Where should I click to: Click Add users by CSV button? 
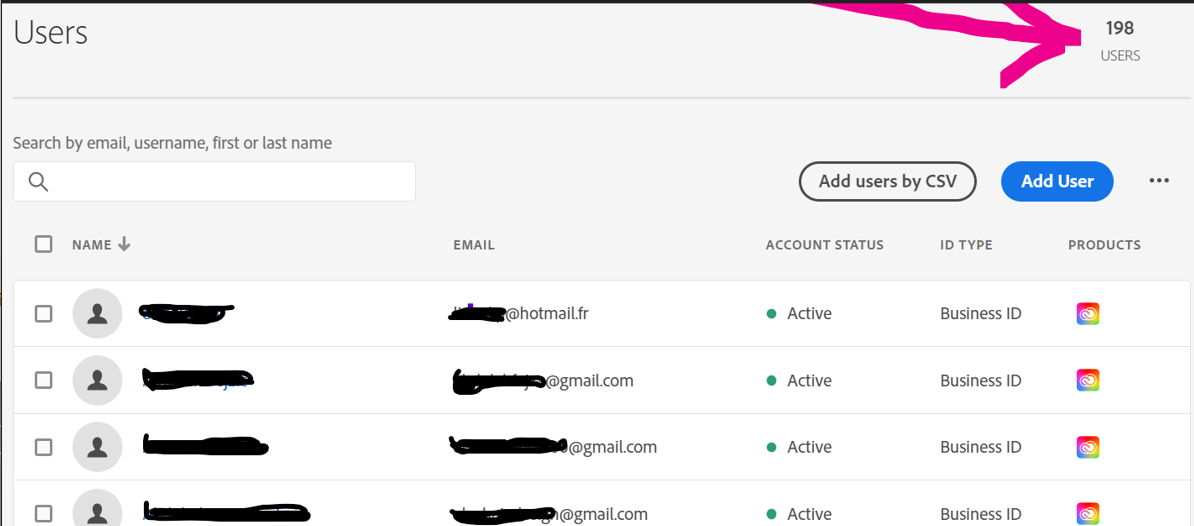pos(888,181)
